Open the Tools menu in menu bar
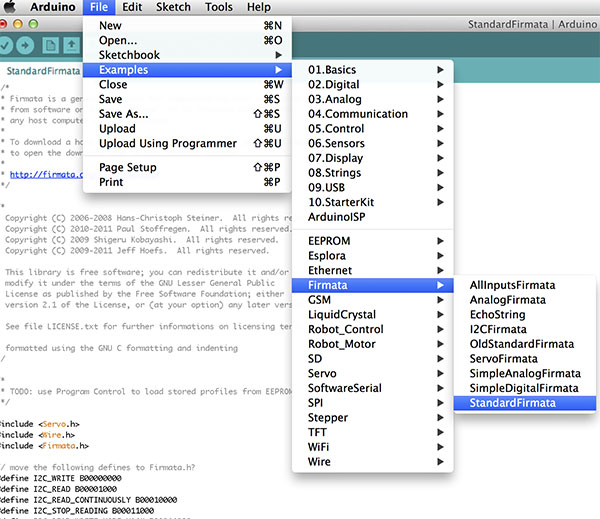The width and height of the screenshot is (600, 519). (x=218, y=7)
